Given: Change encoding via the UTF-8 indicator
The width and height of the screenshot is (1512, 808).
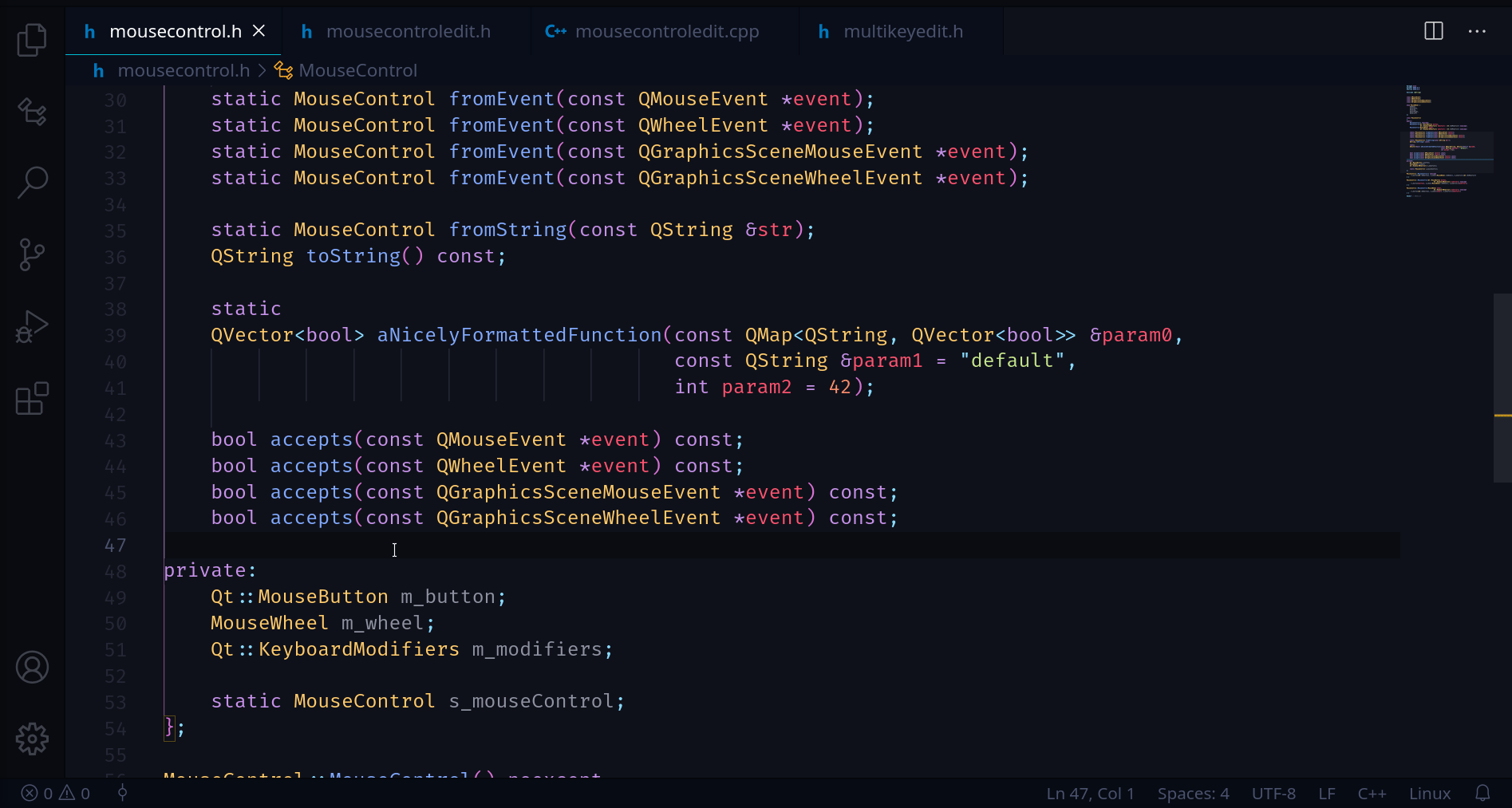Looking at the screenshot, I should 1273,793.
